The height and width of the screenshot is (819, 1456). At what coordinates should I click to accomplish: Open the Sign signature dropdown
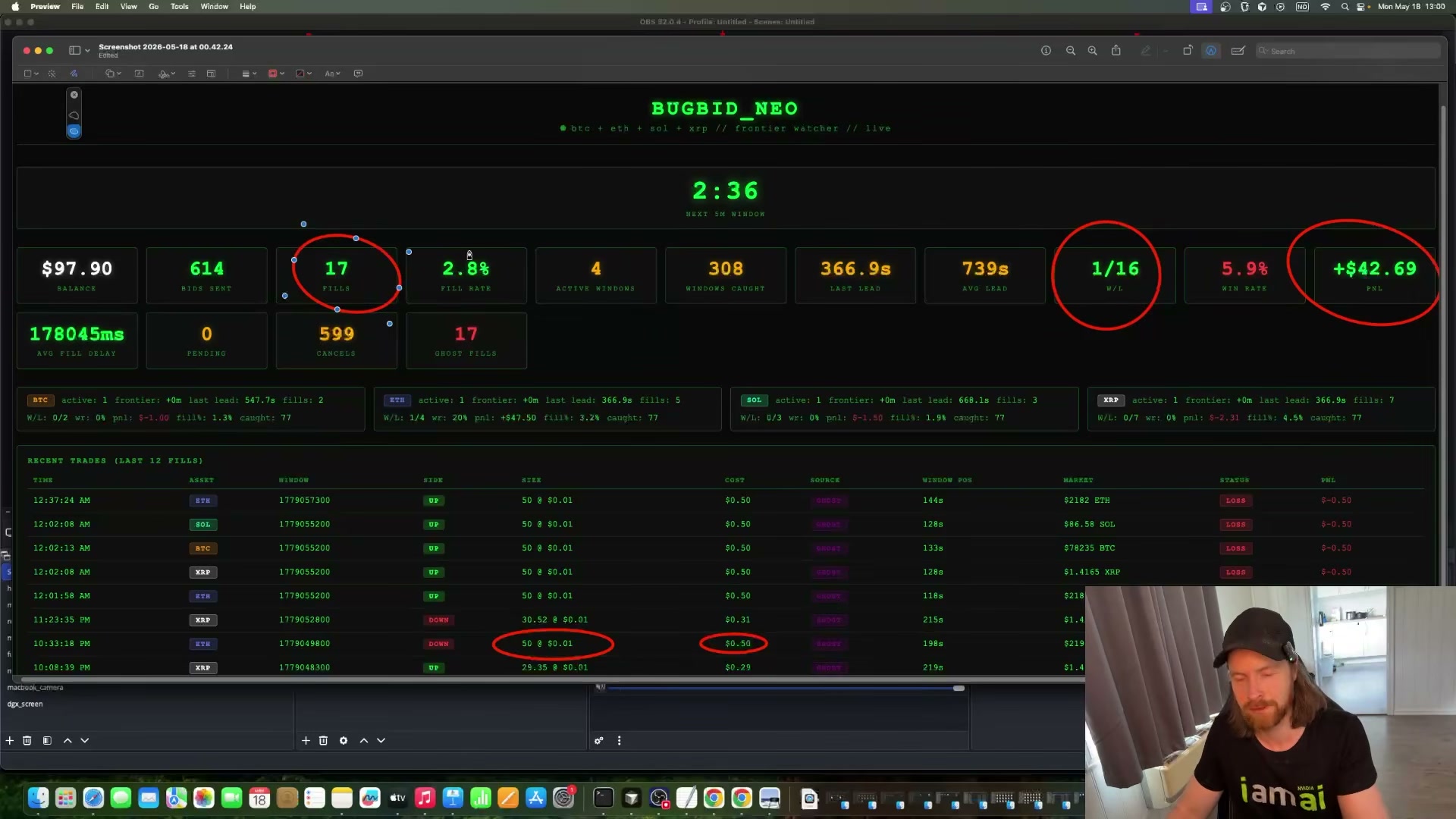click(167, 74)
